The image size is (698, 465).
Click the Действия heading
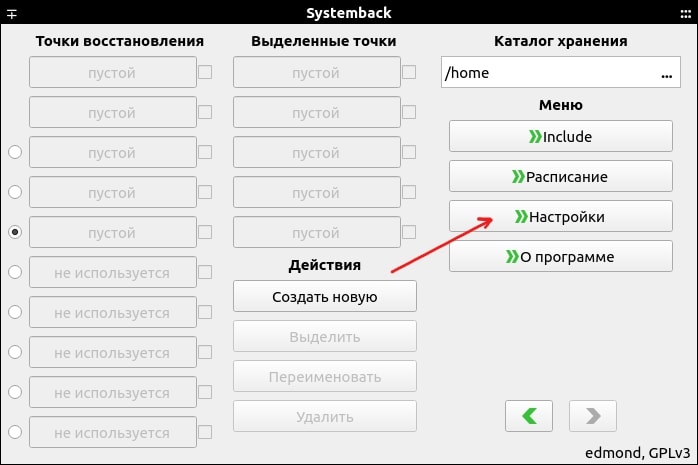coord(325,265)
